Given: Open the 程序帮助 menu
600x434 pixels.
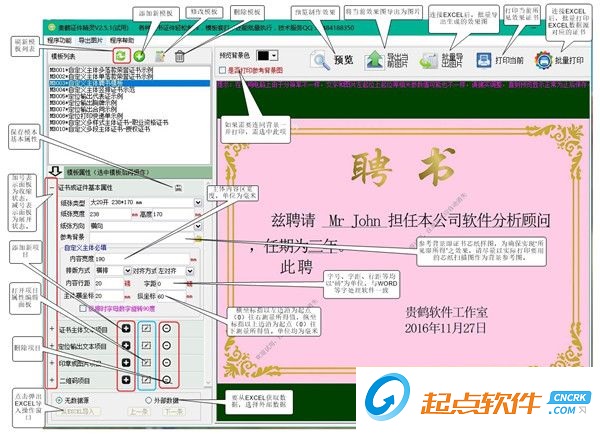Looking at the screenshot, I should tap(122, 40).
